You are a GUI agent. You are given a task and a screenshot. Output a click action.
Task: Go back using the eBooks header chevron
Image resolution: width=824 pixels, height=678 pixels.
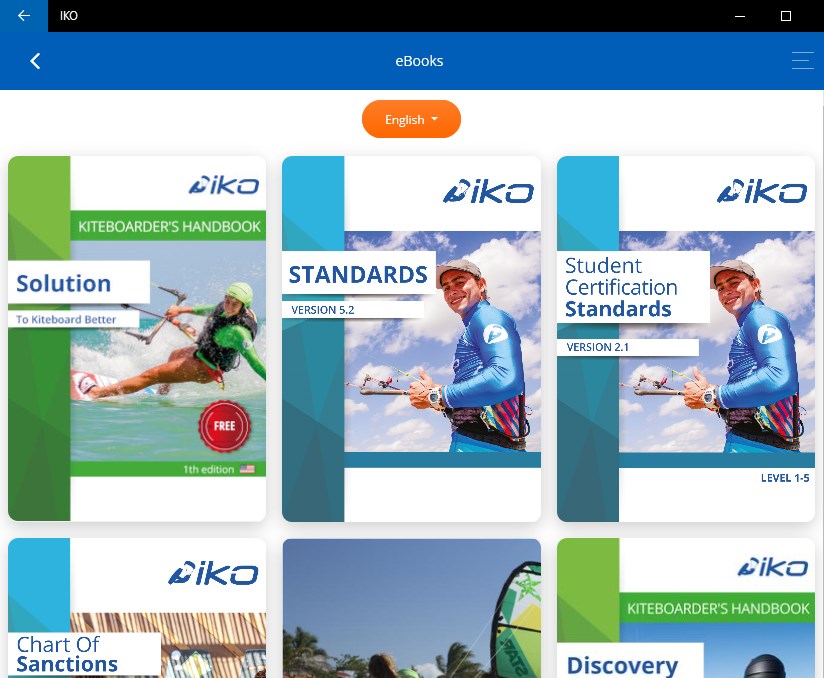click(35, 61)
